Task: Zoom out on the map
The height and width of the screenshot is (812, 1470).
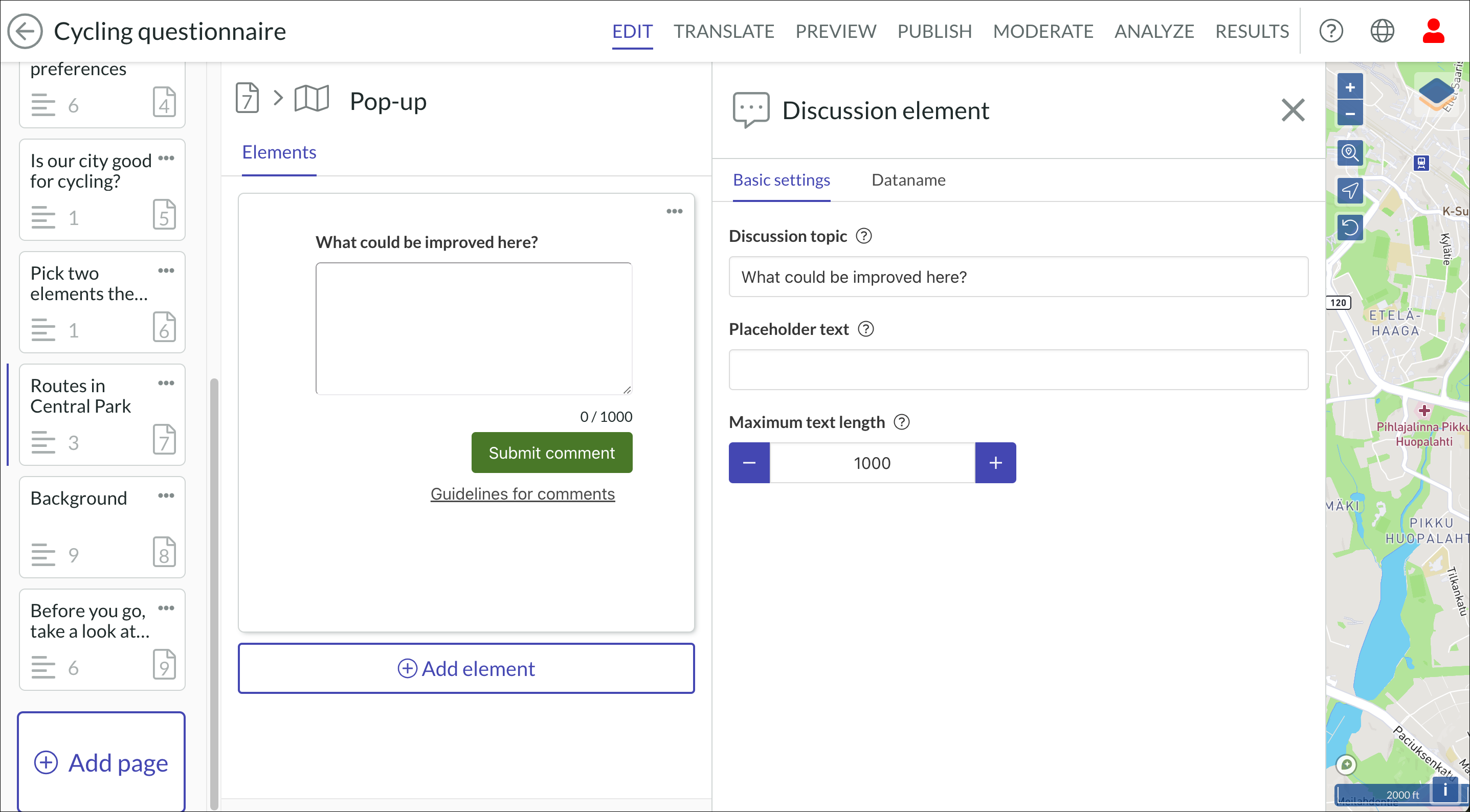Action: [x=1350, y=113]
